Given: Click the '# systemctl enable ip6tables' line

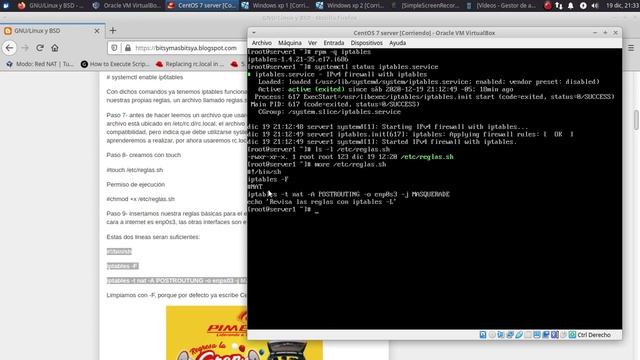Looking at the screenshot, I should [145, 77].
